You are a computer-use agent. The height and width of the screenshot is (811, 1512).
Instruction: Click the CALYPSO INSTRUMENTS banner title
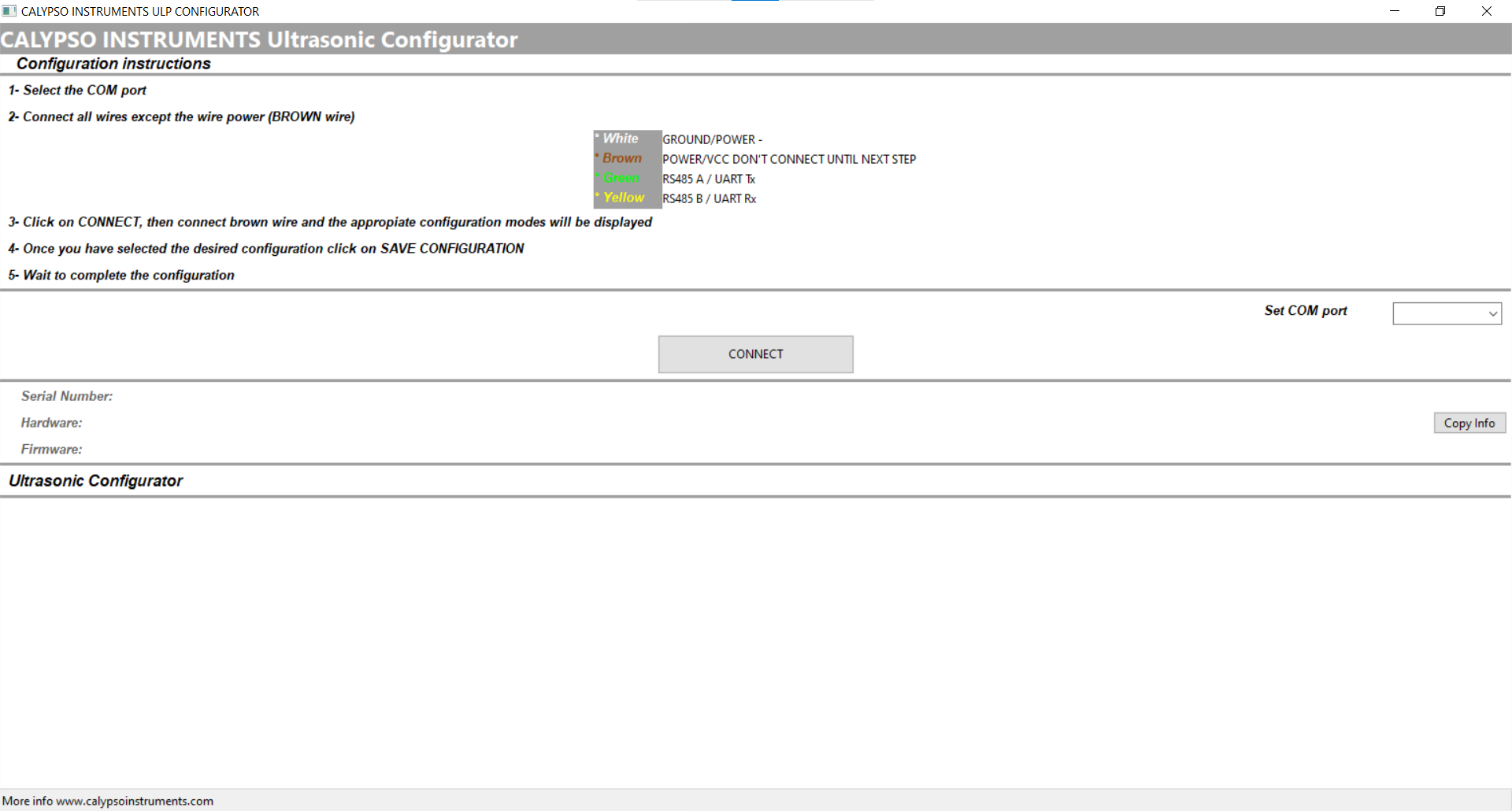[259, 39]
